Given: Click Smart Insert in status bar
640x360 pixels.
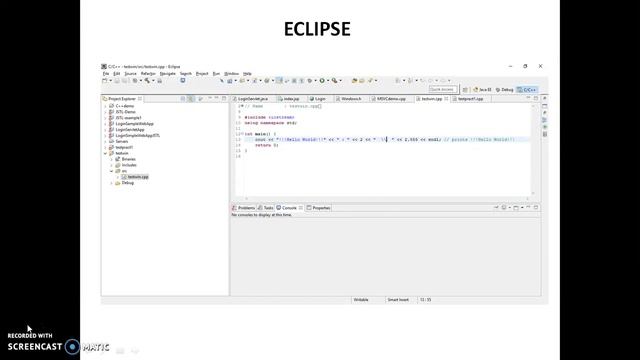Looking at the screenshot, I should coord(398,300).
